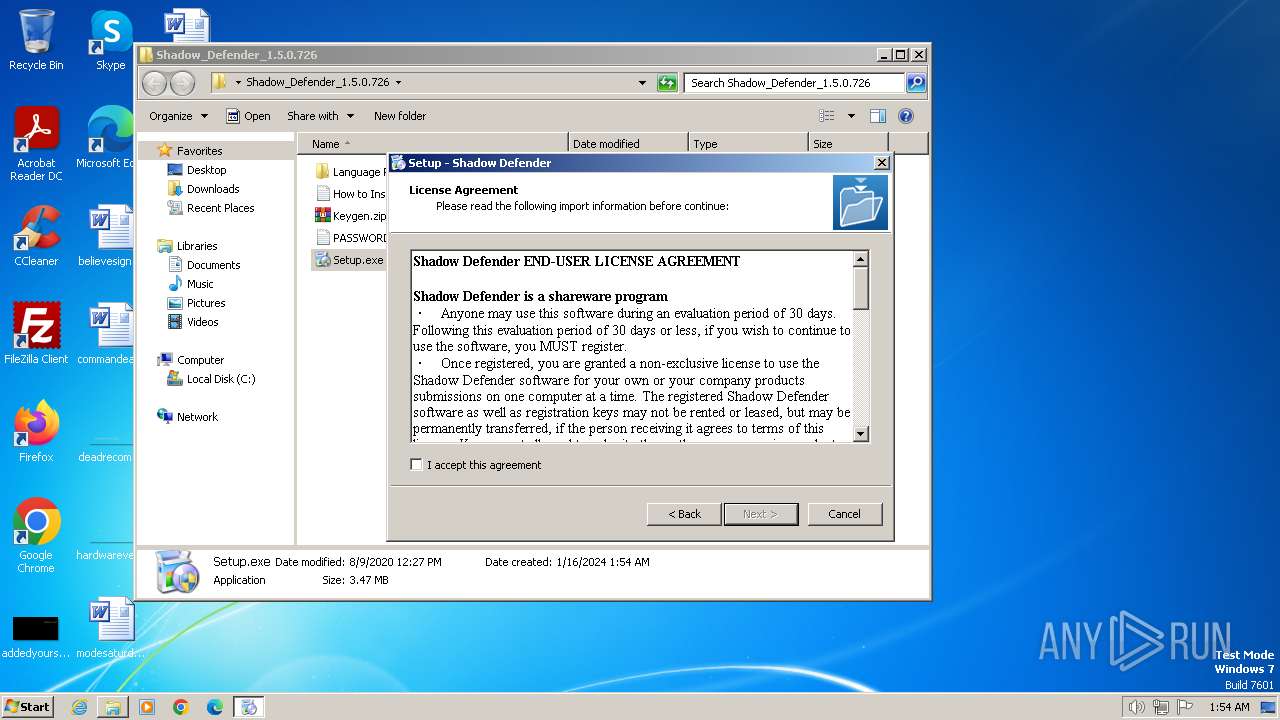This screenshot has width=1280, height=720.
Task: Select Local Disk (C:)
Action: (x=220, y=379)
